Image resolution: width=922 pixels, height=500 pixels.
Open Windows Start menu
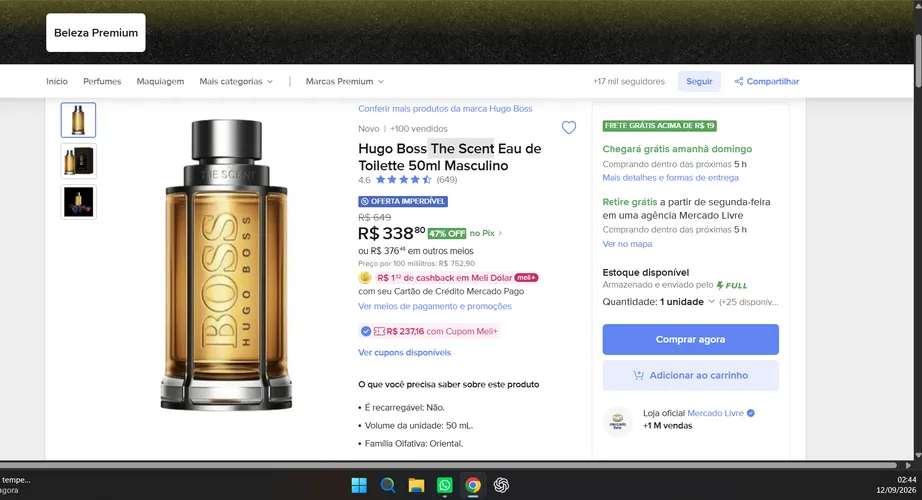pos(359,485)
